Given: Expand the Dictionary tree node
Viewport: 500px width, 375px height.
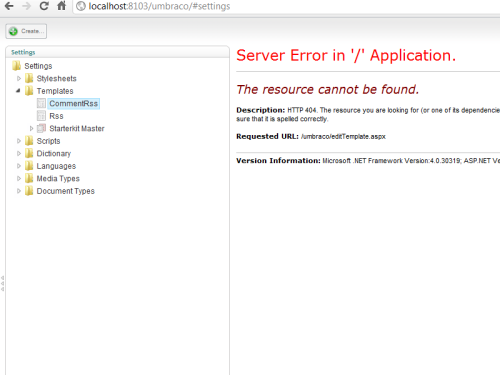Looking at the screenshot, I should tap(19, 153).
